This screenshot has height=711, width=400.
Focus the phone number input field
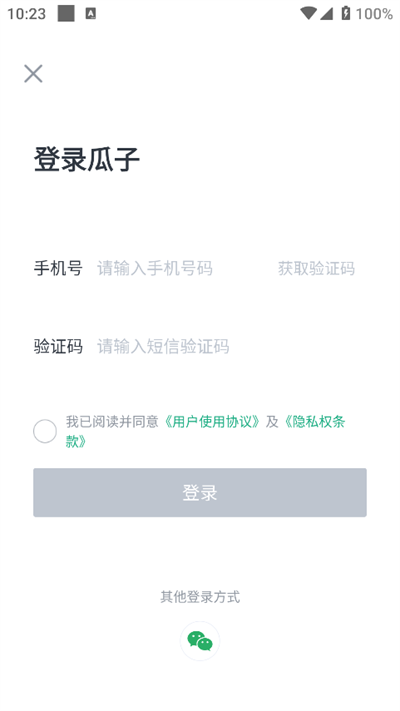click(x=181, y=268)
